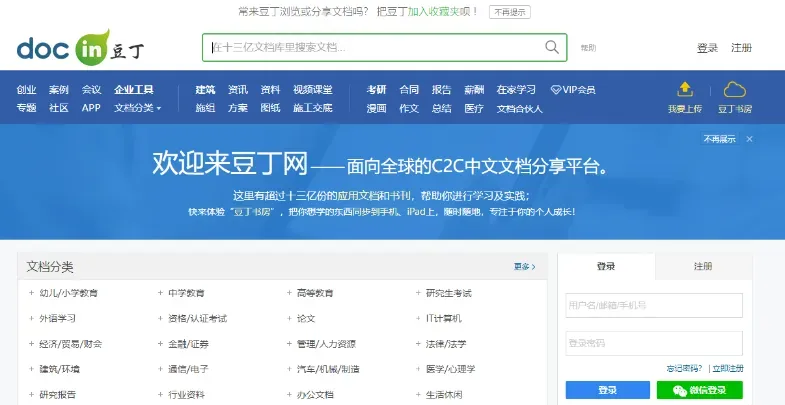785x405 pixels.
Task: Open the 视频课堂 navigation item
Action: (x=313, y=90)
